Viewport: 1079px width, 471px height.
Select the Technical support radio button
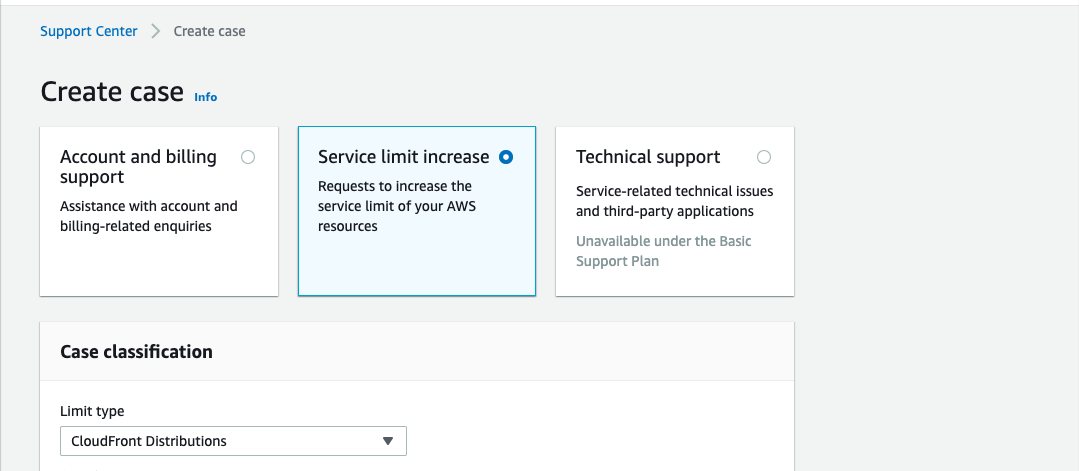pos(764,157)
